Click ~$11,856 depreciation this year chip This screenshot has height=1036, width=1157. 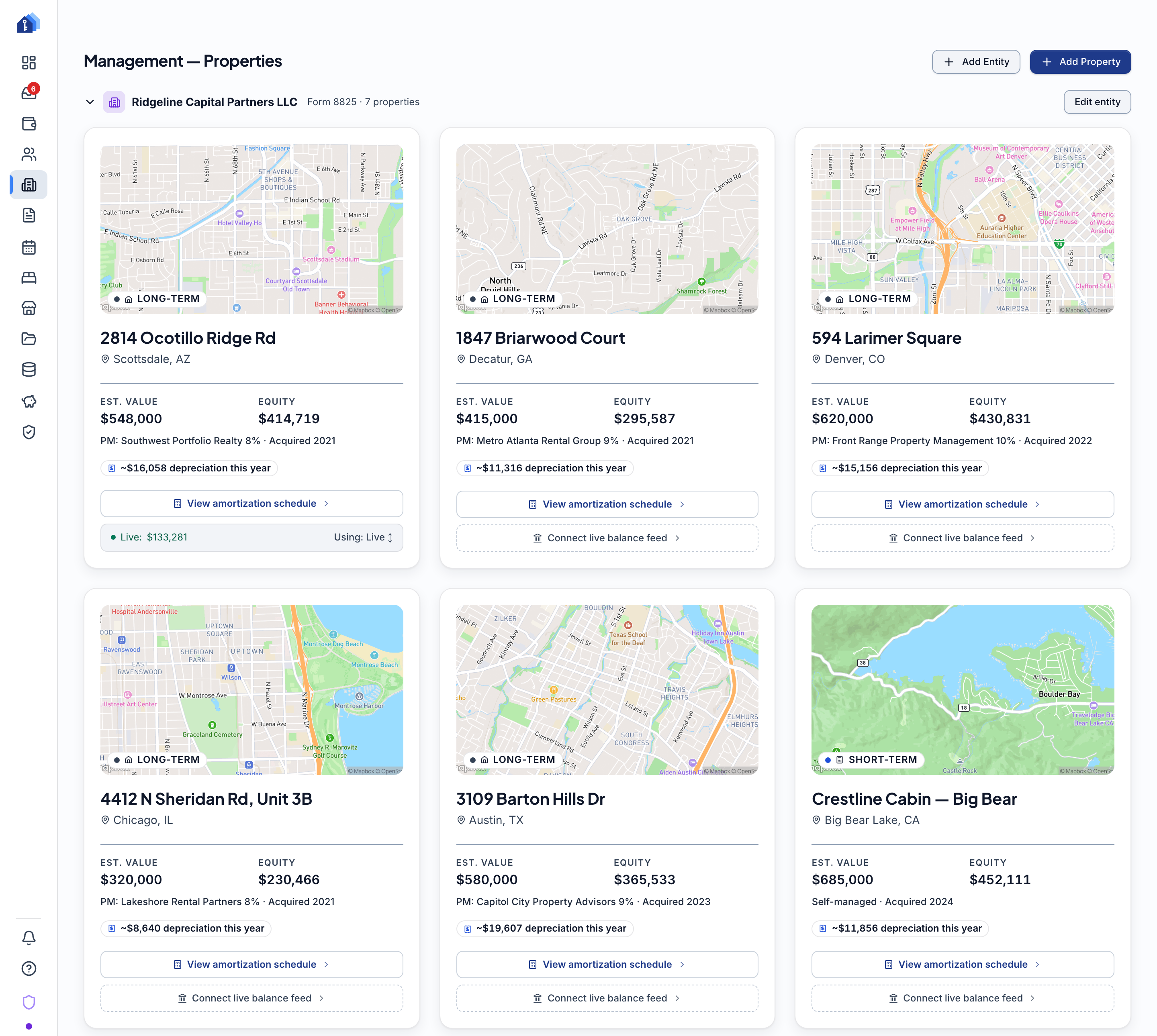pos(900,928)
